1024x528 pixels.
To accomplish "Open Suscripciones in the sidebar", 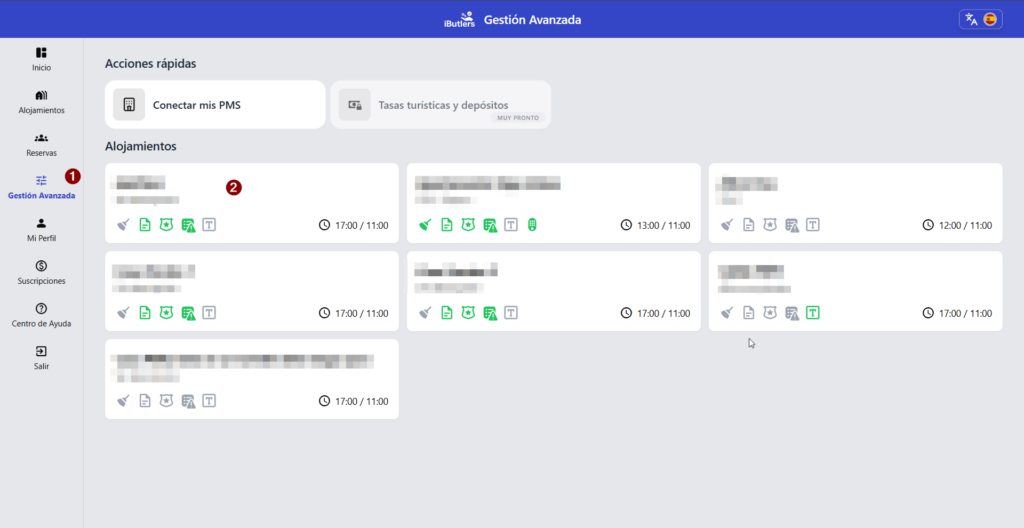I will click(41, 272).
